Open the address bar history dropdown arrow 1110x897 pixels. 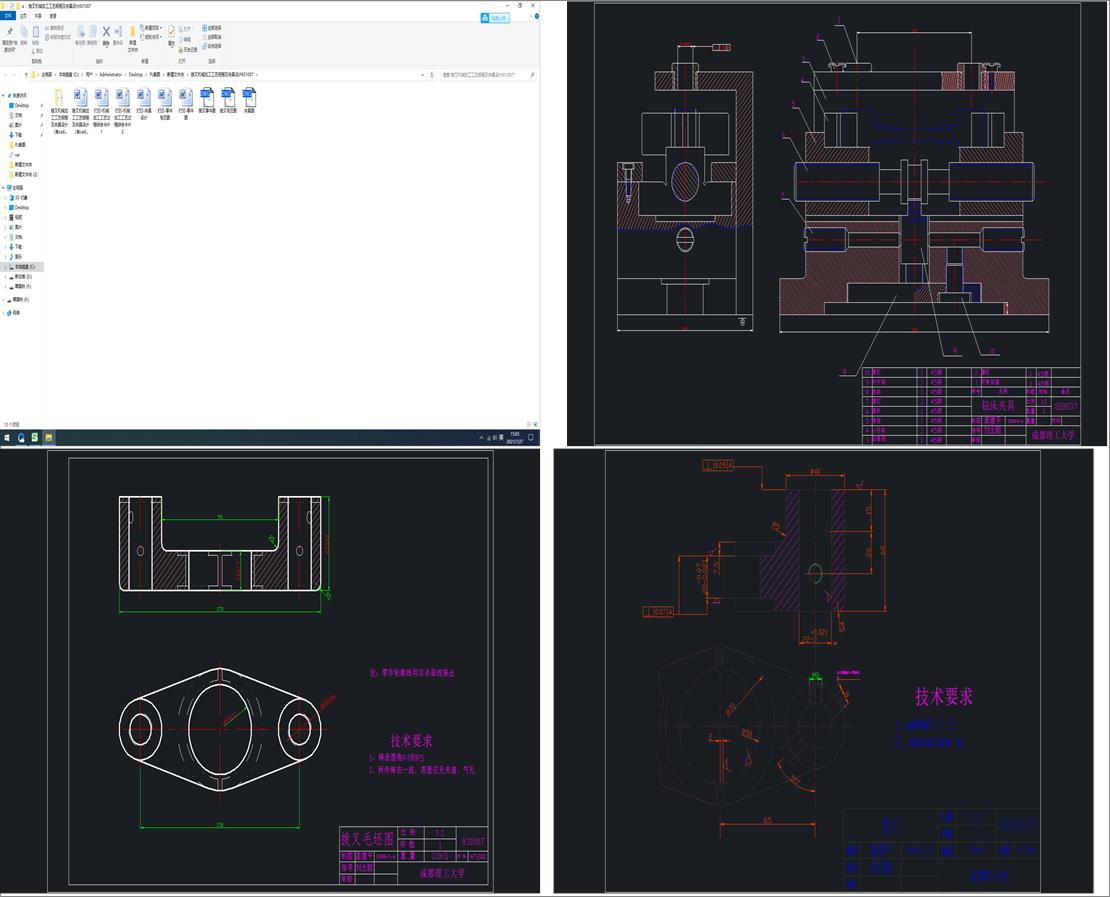point(423,74)
